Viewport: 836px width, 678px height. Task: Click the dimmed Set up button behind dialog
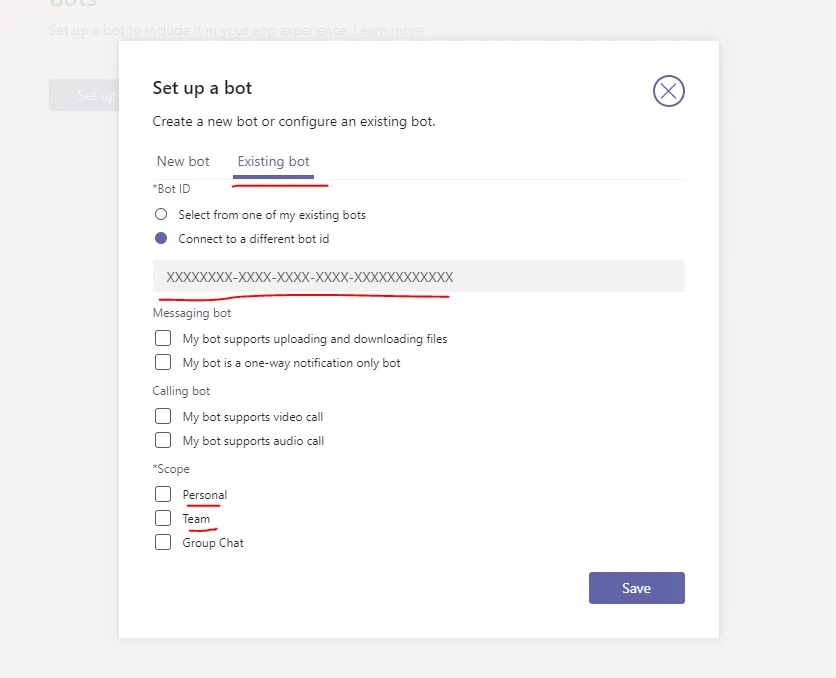coord(83,95)
